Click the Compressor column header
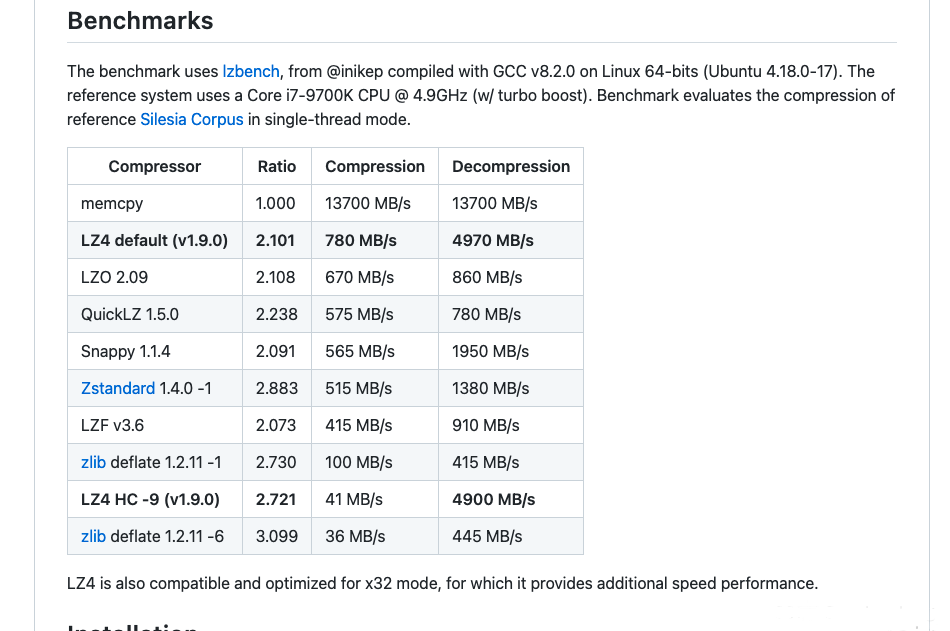Screen dimensions: 950x631 [154, 166]
